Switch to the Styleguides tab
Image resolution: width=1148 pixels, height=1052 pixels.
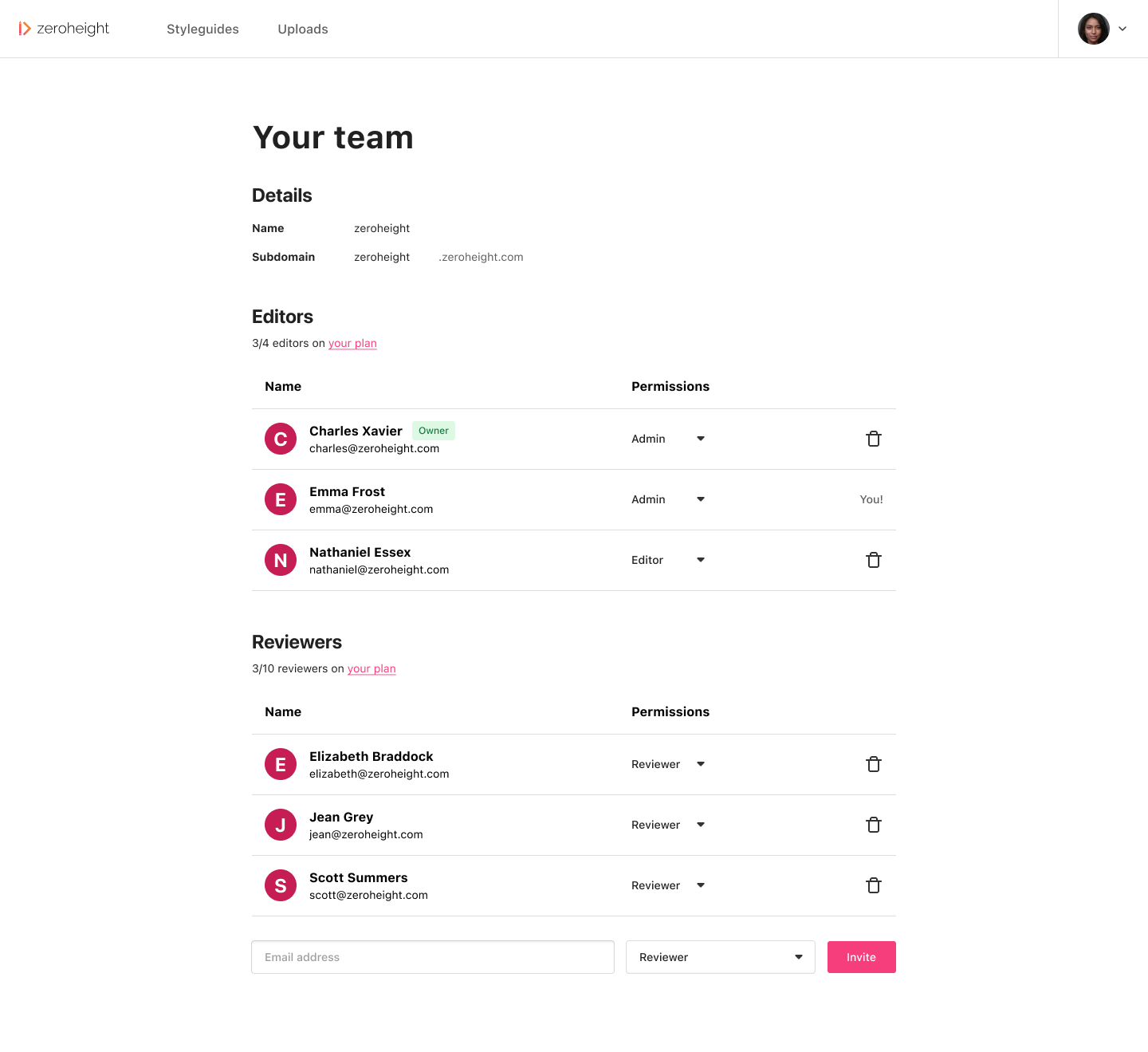point(202,29)
